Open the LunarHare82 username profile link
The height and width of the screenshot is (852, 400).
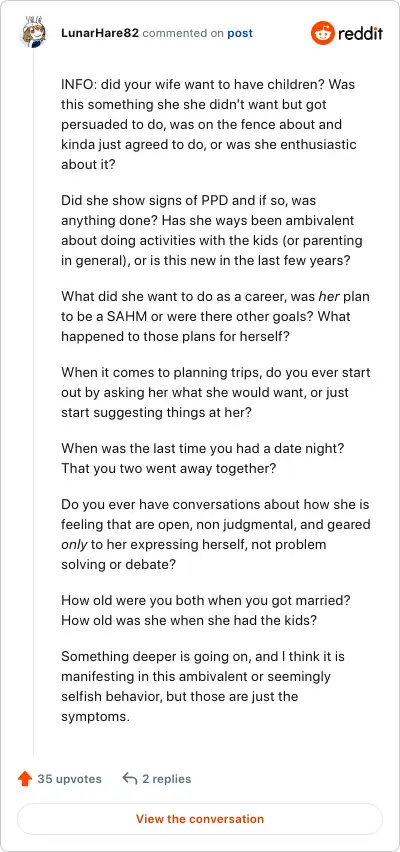point(100,33)
